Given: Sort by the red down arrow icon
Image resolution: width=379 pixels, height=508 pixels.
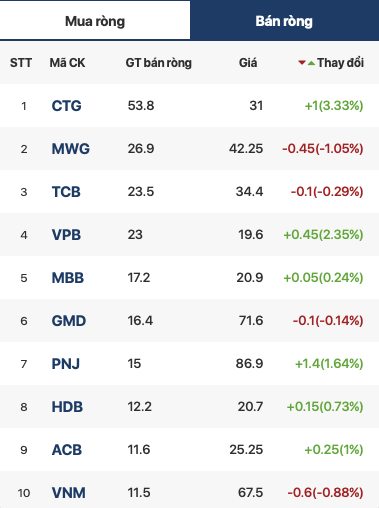Looking at the screenshot, I should coord(302,63).
